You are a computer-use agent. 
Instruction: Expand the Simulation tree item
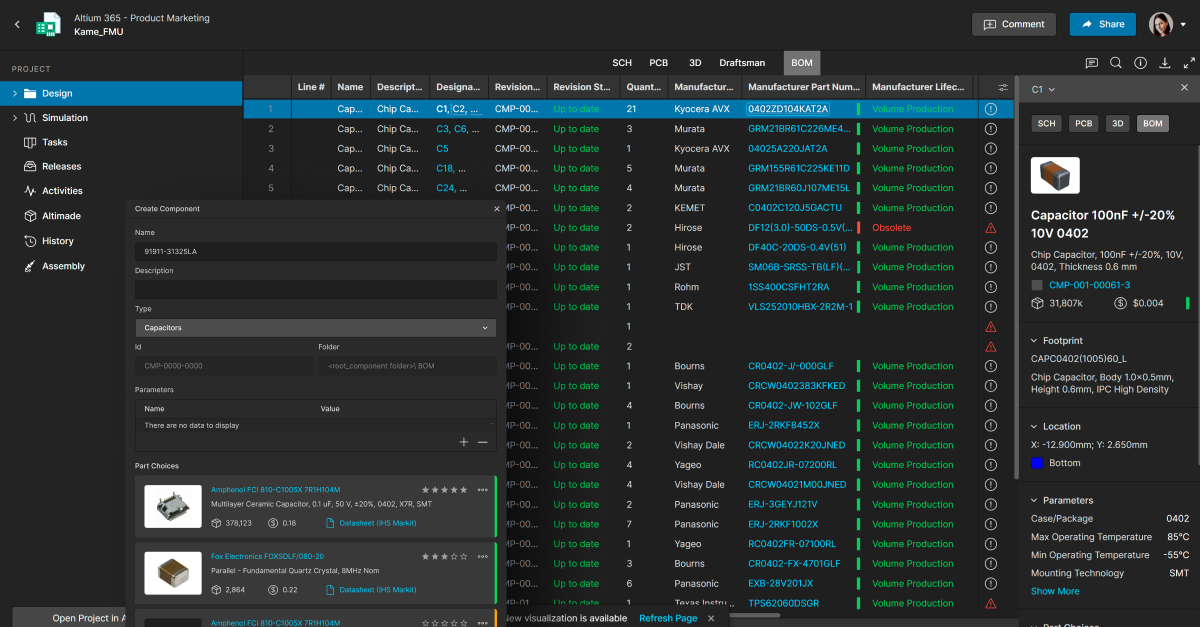[x=15, y=118]
